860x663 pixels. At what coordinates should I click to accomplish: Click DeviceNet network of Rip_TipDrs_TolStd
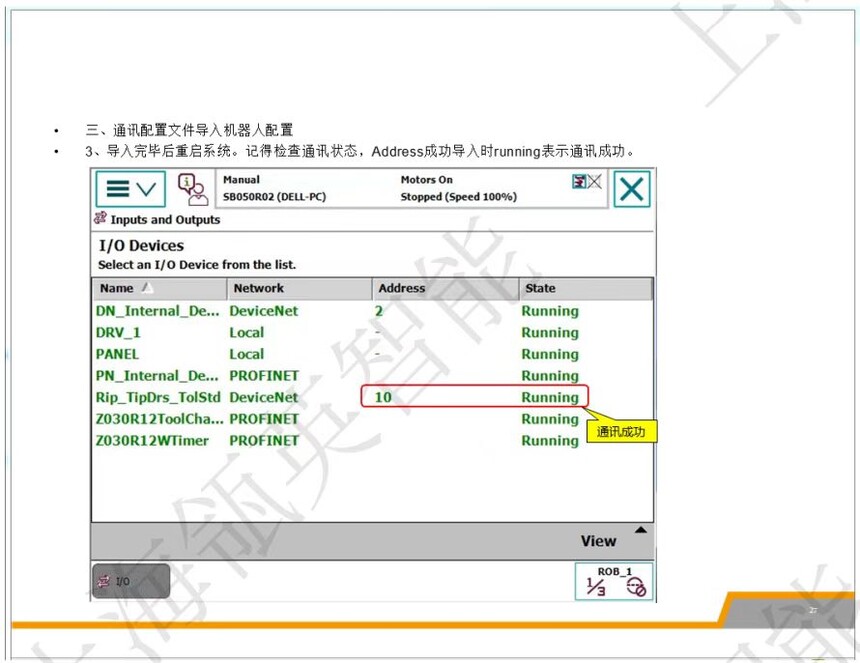pos(264,397)
